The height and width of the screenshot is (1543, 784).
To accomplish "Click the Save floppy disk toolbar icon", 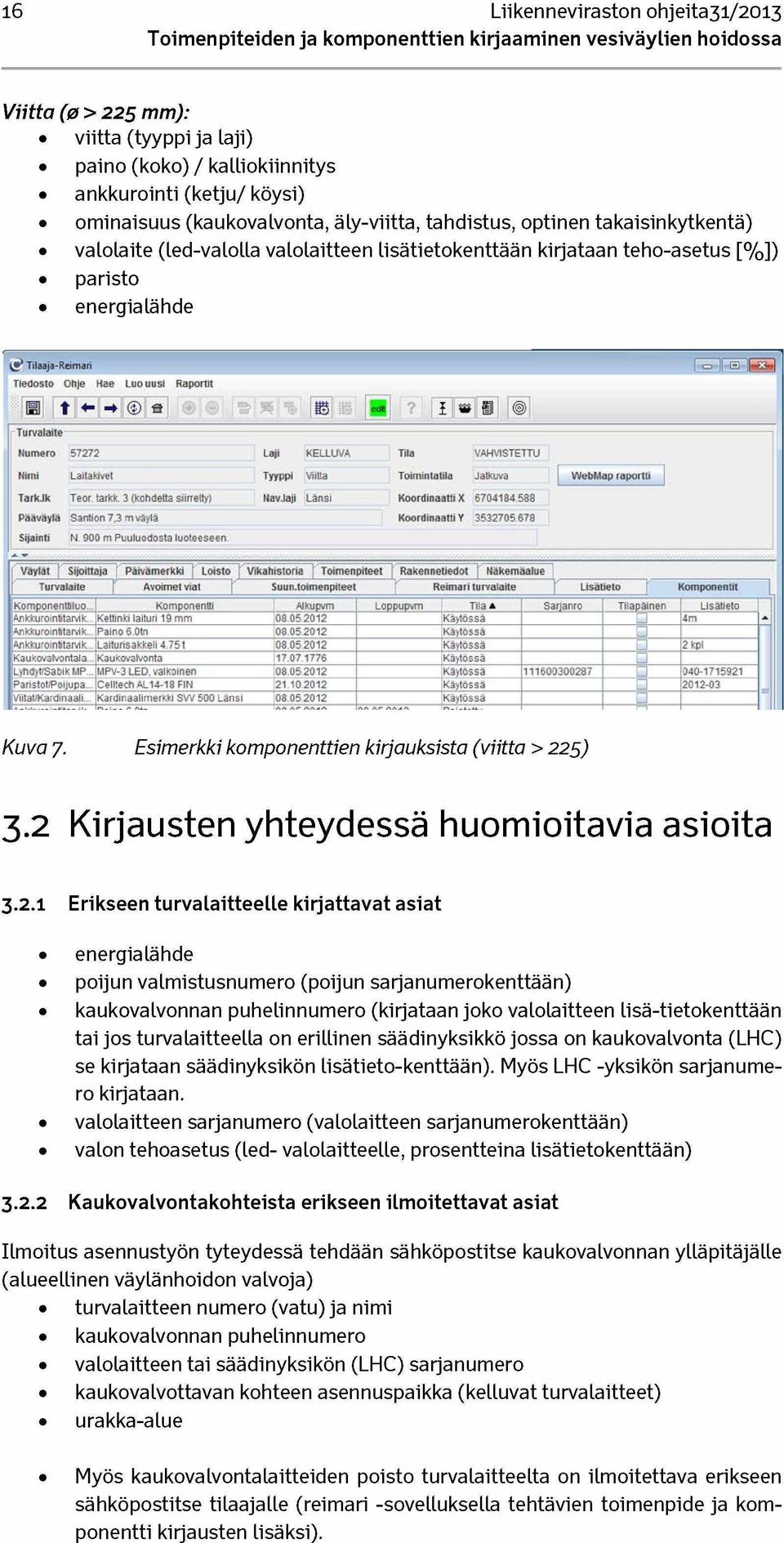I will point(33,408).
